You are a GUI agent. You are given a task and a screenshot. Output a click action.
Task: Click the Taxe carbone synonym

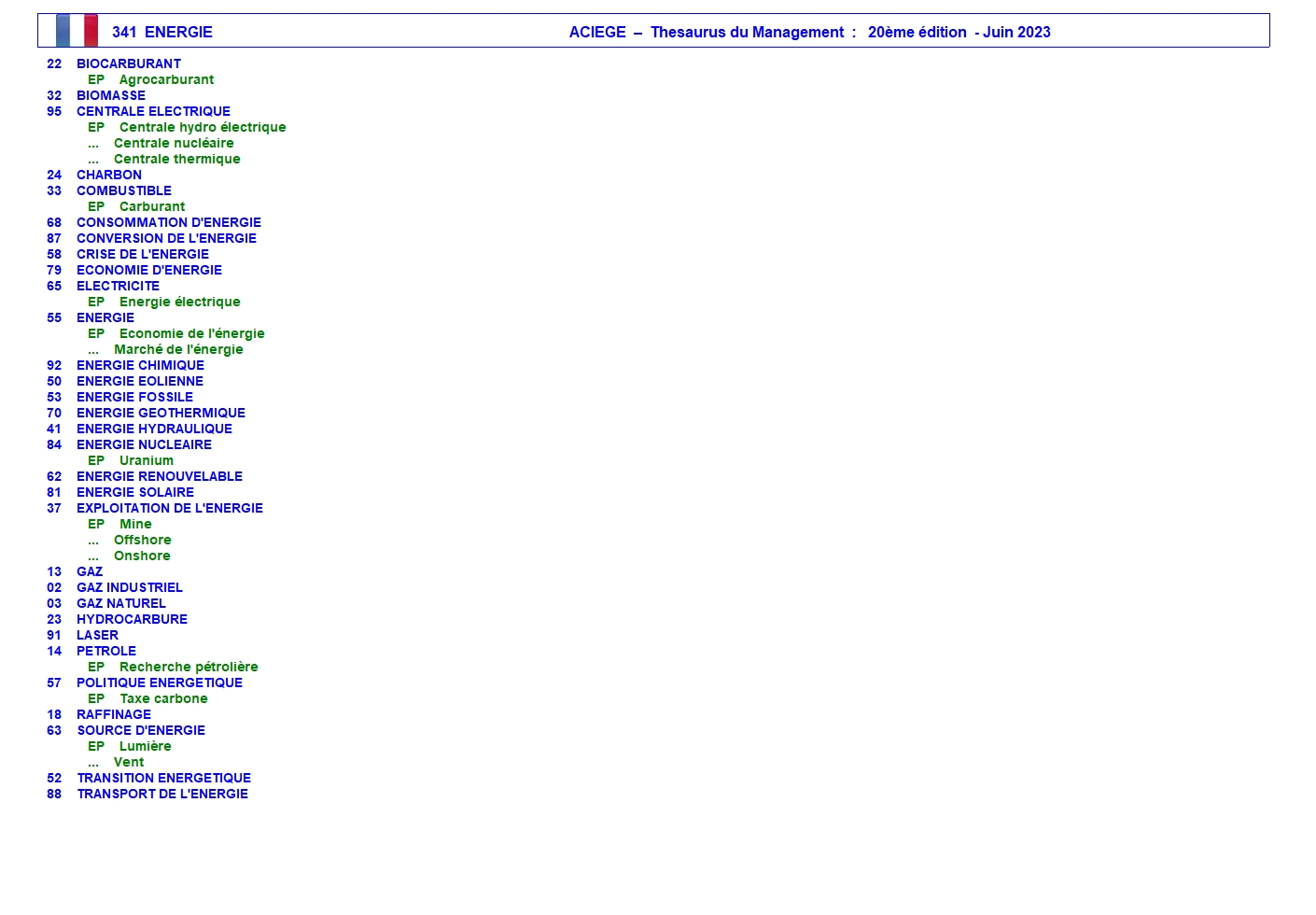[163, 698]
